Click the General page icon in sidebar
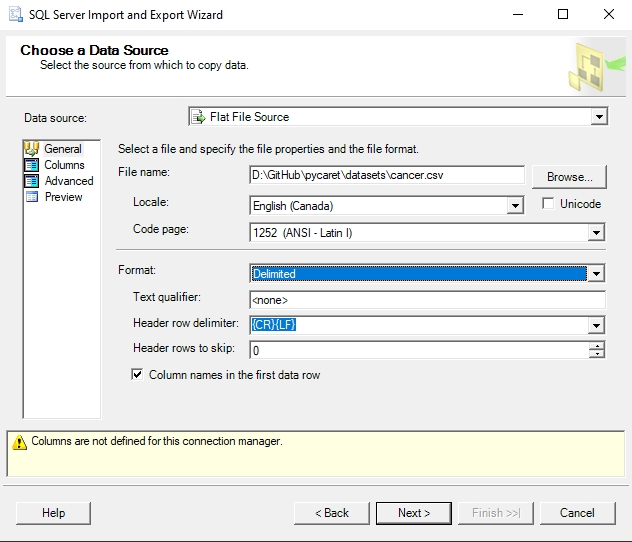 click(x=31, y=149)
